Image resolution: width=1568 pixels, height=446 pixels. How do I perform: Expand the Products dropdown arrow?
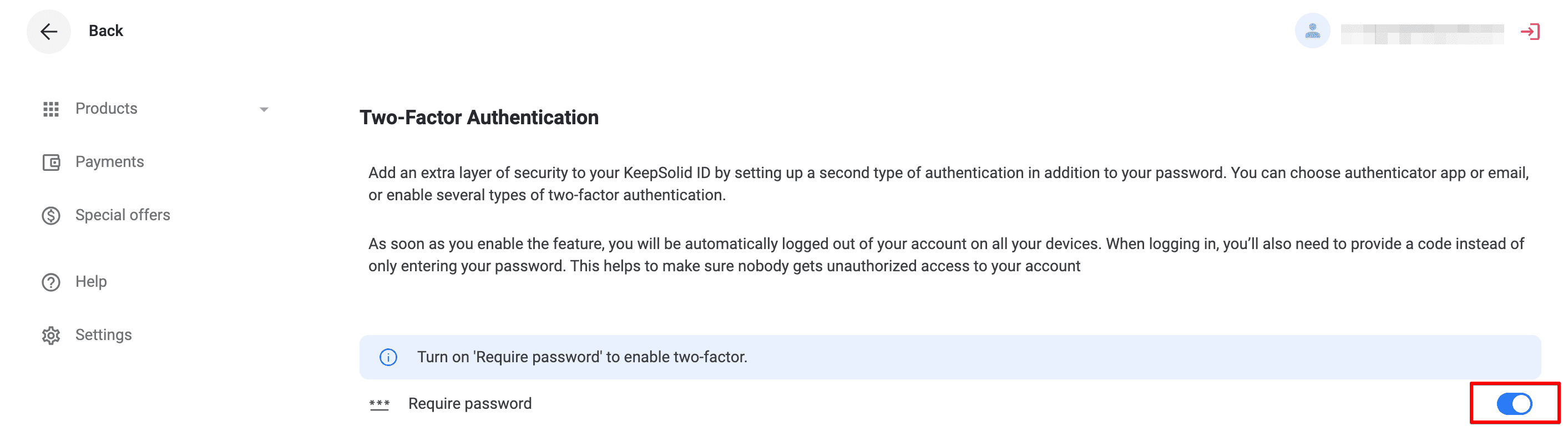pos(264,109)
